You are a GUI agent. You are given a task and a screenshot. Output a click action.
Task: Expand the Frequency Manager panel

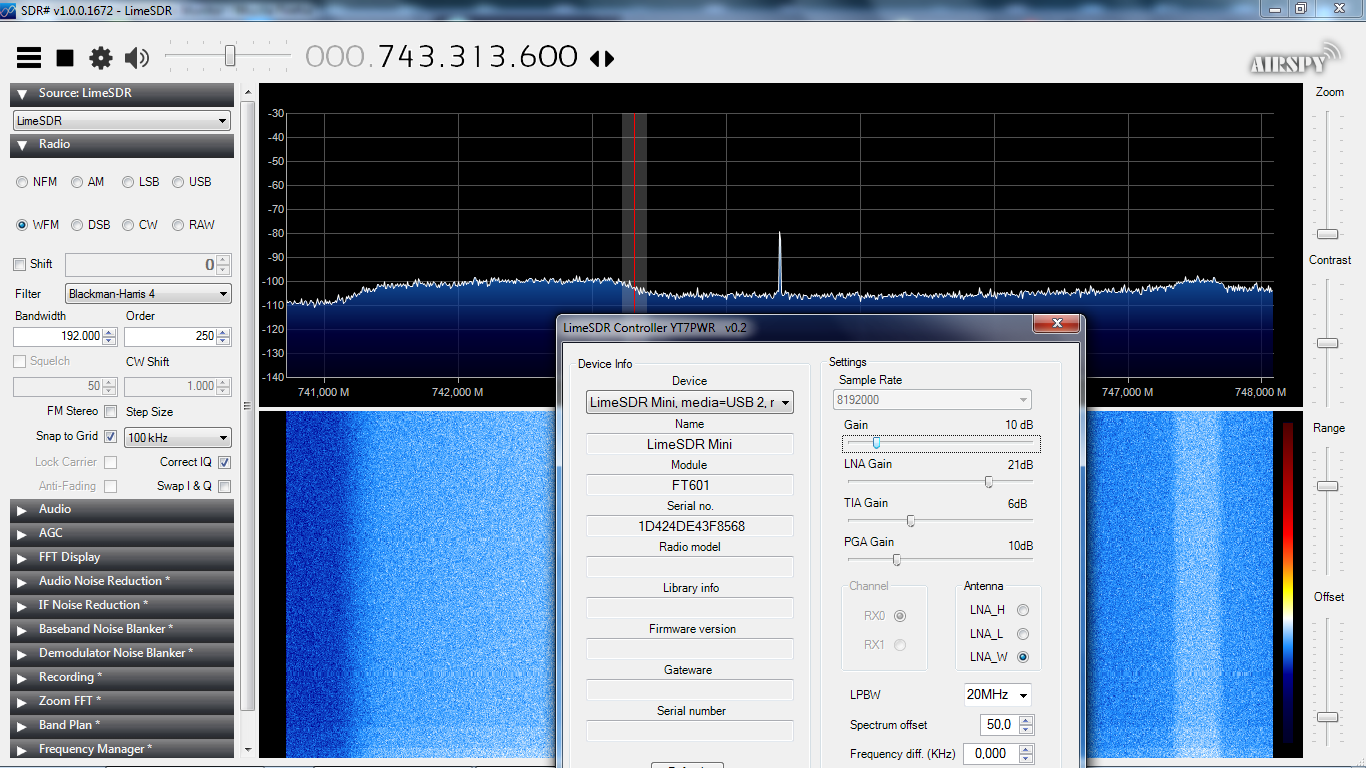[22, 749]
